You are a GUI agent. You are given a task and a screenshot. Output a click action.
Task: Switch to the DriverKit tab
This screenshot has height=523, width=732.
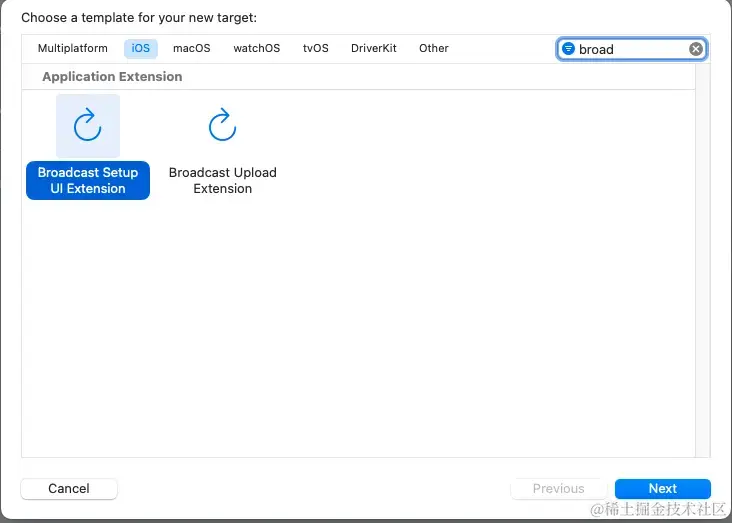click(x=373, y=49)
